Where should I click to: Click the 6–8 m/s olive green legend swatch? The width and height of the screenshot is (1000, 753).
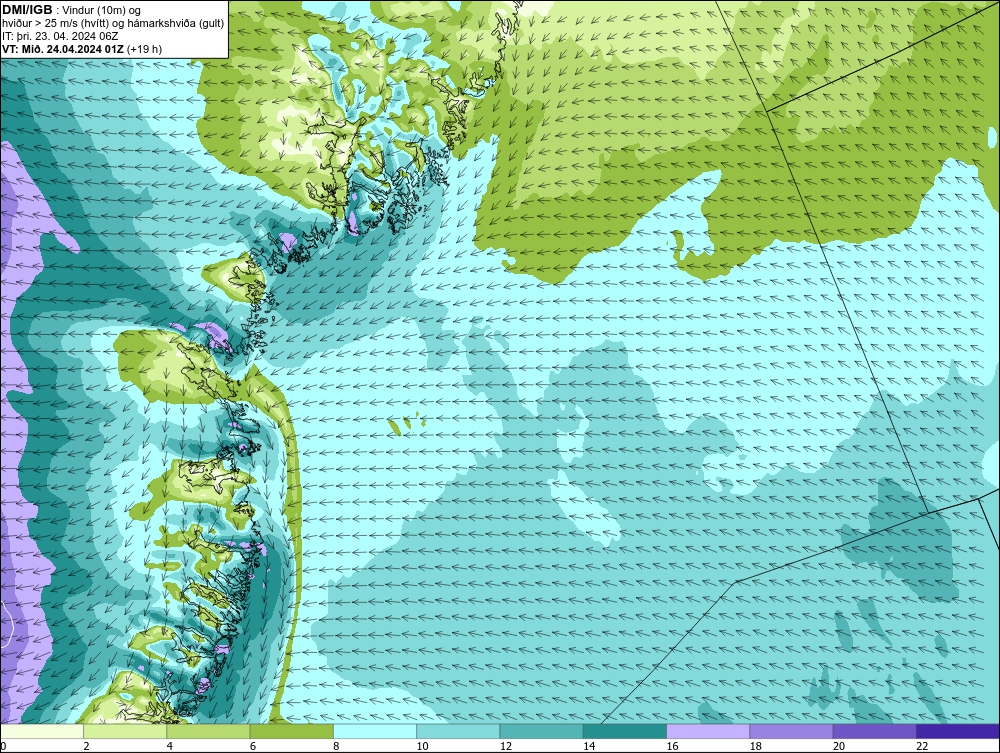(291, 731)
